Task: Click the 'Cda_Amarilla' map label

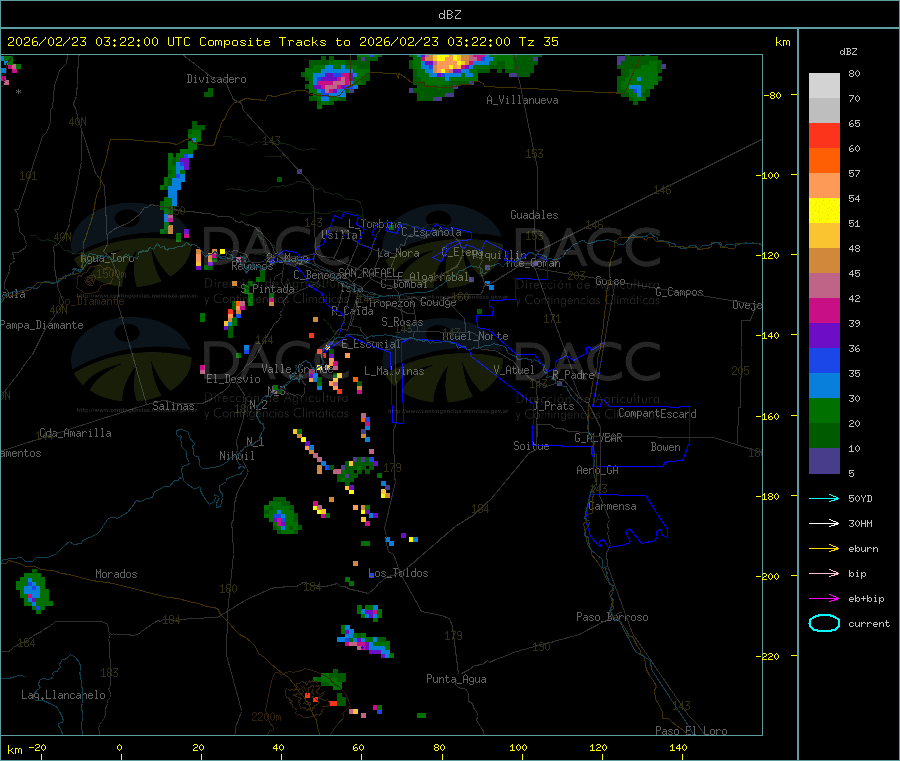Action: coord(75,433)
